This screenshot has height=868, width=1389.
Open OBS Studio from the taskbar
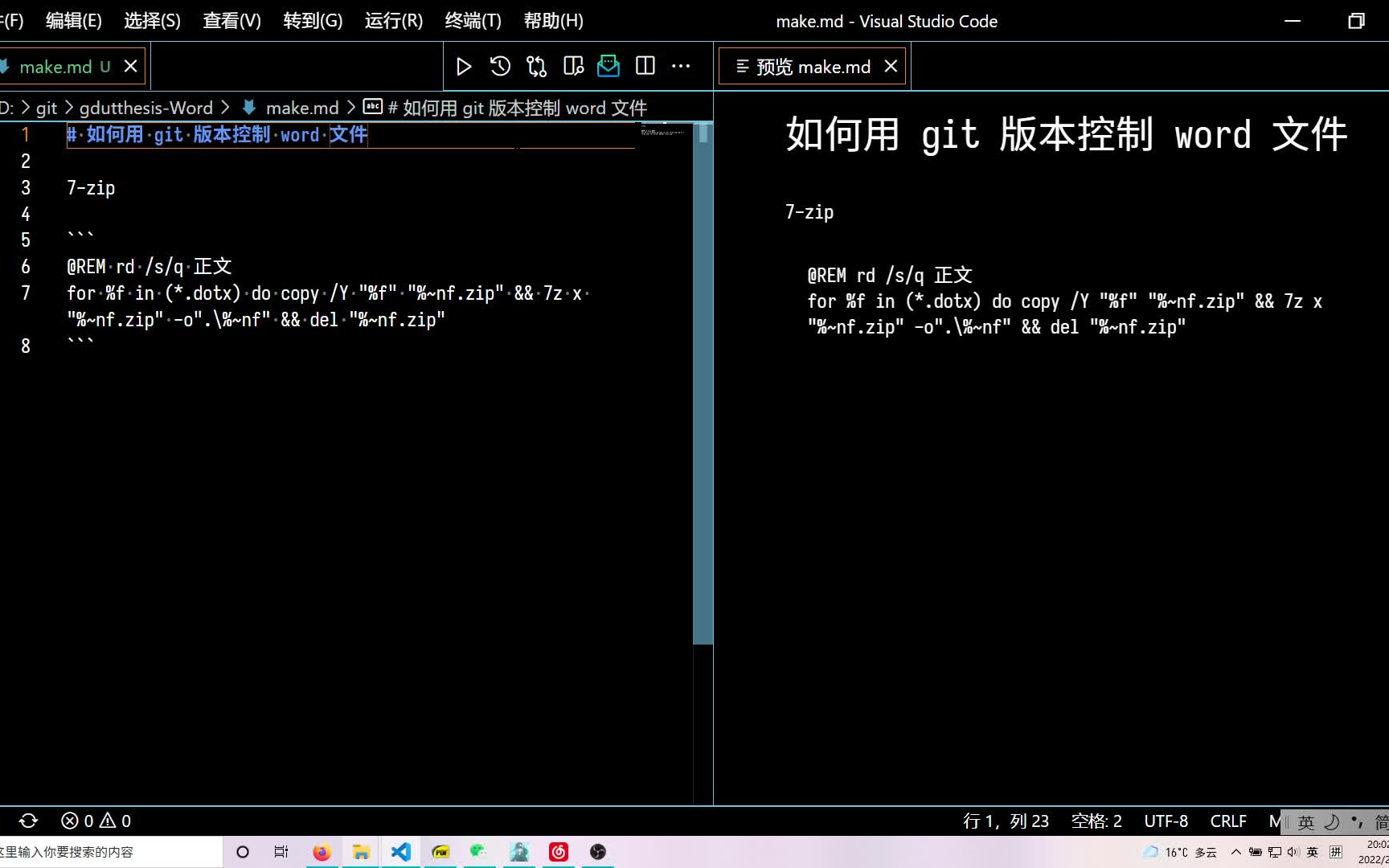click(x=597, y=852)
